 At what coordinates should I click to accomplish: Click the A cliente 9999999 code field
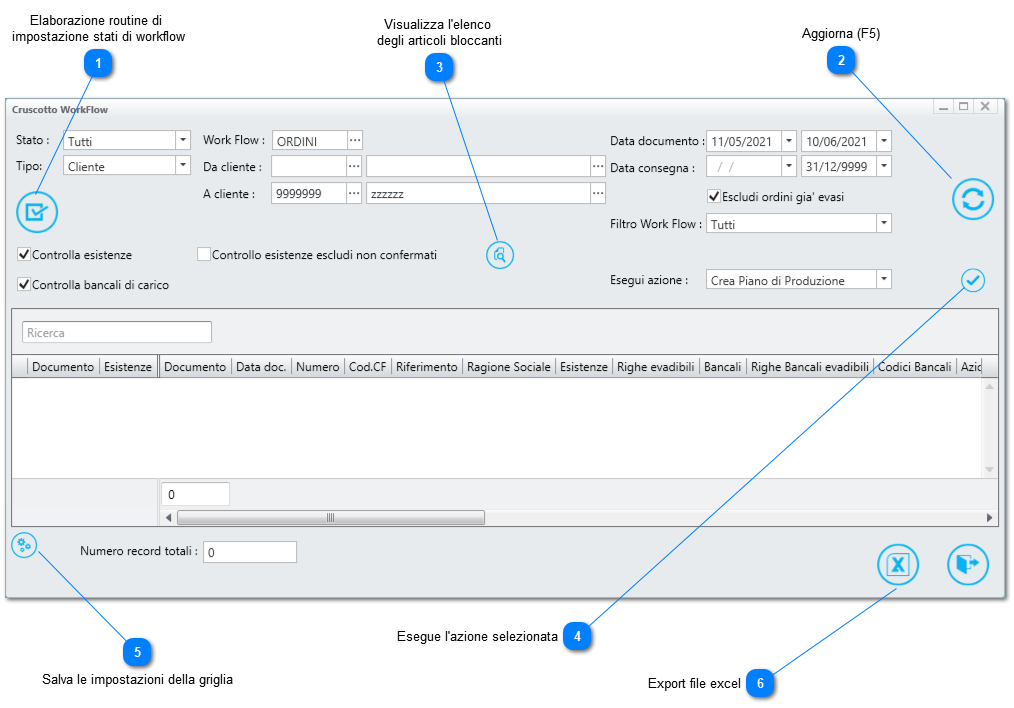[x=309, y=193]
